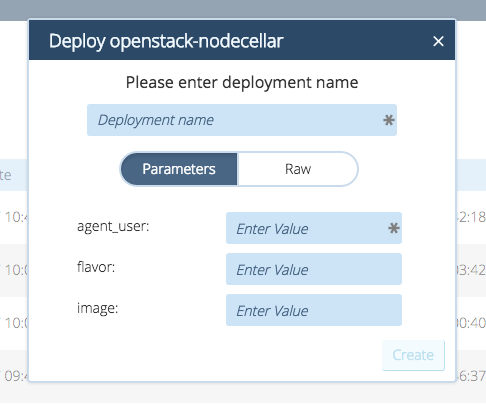Switch to the Parameters tab
The width and height of the screenshot is (486, 409).
pyautogui.click(x=179, y=169)
